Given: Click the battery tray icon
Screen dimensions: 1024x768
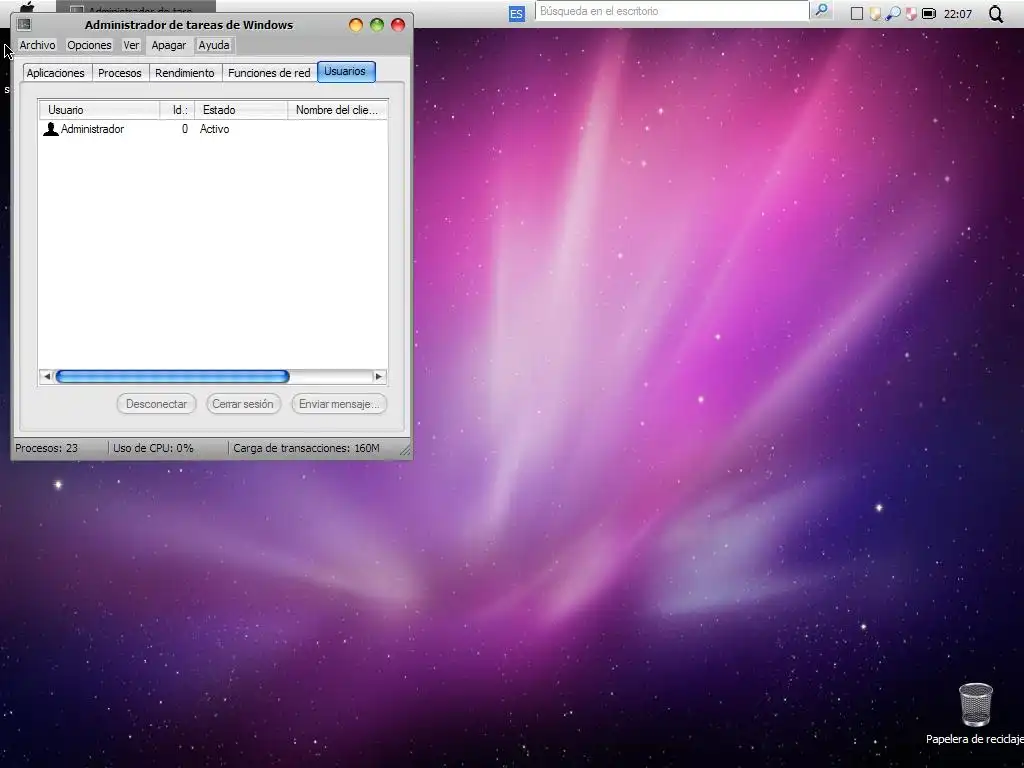Looking at the screenshot, I should click(929, 14).
